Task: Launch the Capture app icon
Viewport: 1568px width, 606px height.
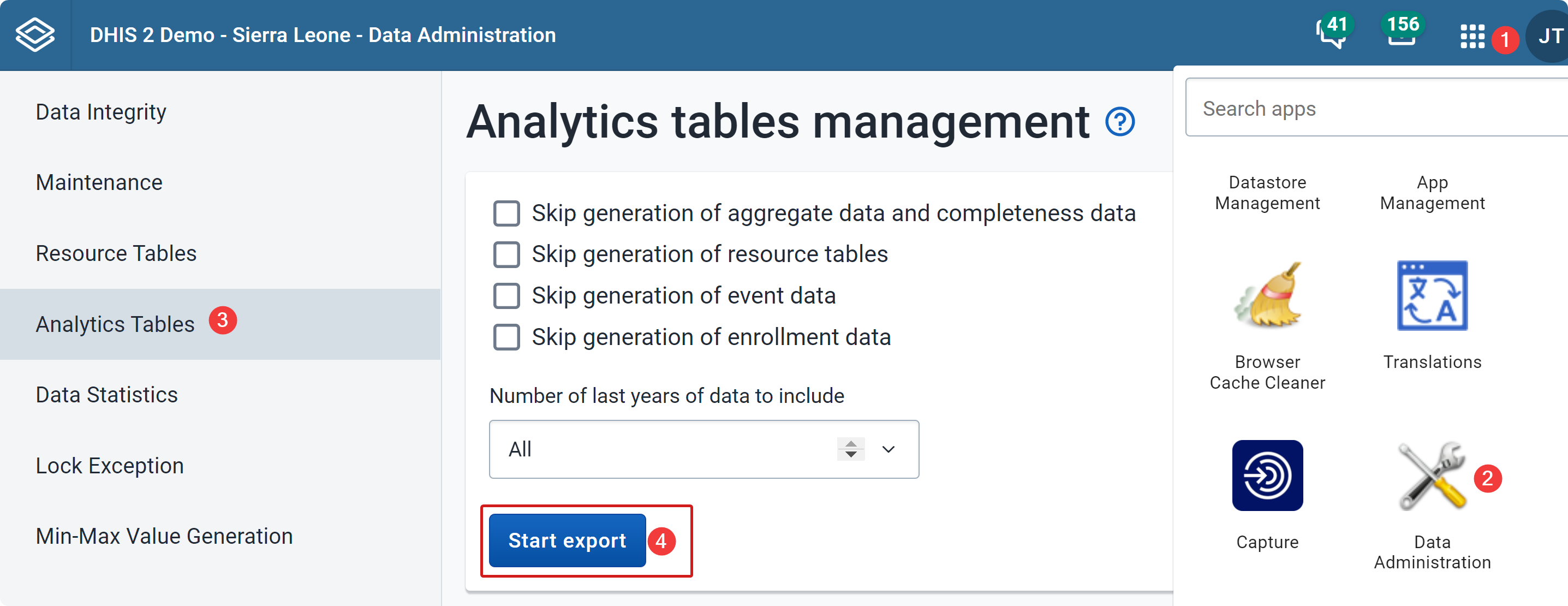Action: click(1267, 475)
